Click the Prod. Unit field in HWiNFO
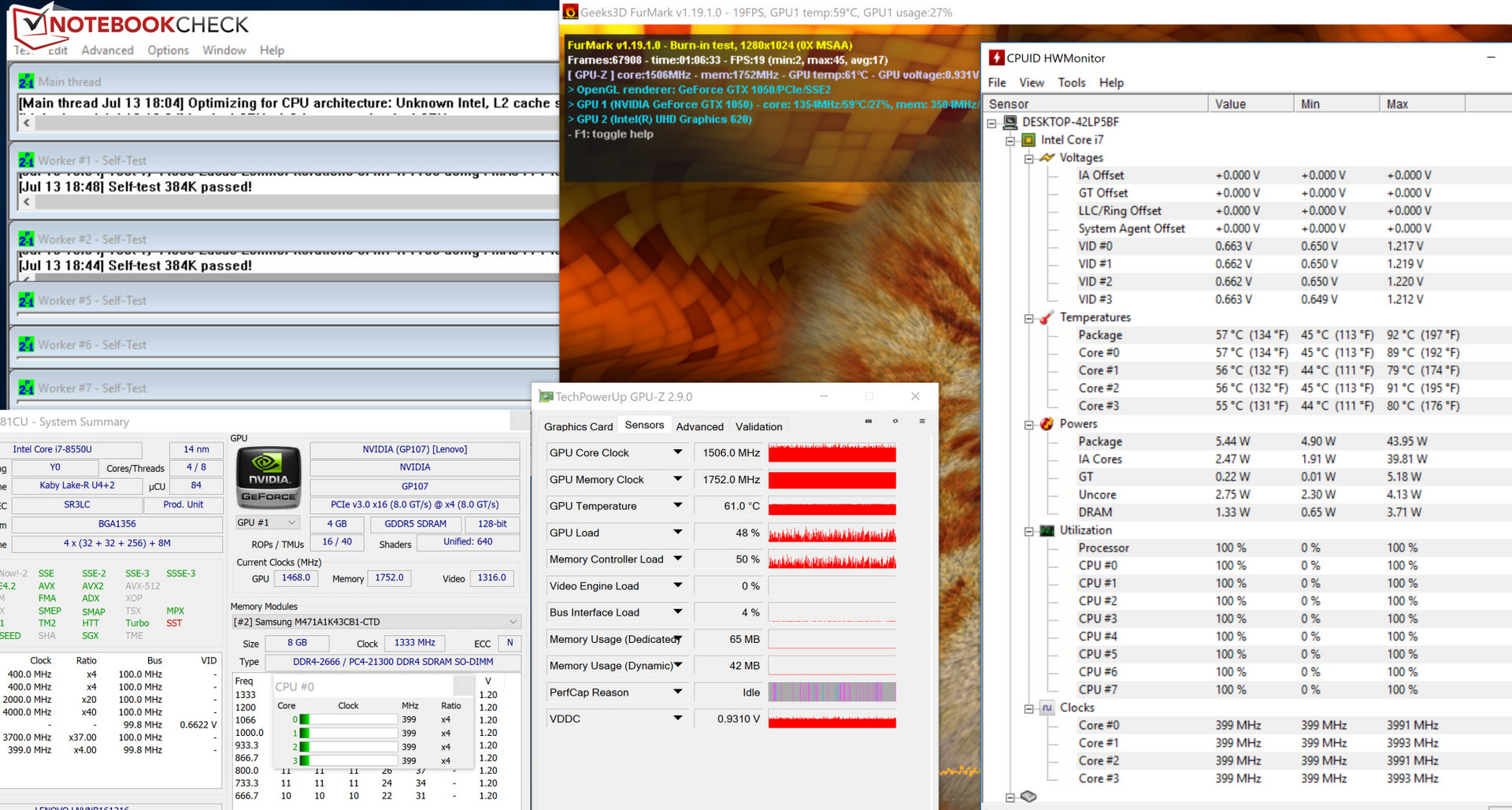1512x810 pixels. [183, 504]
